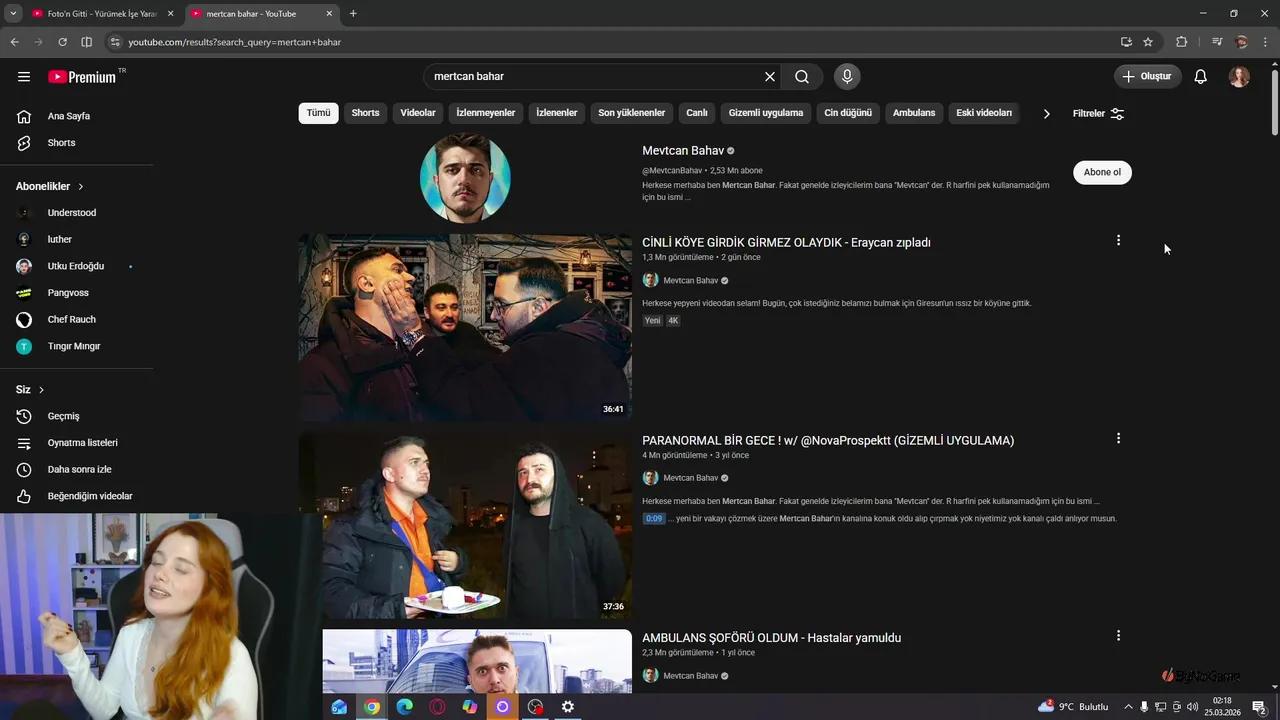1280x720 pixels.
Task: Select the Canlı filter chip
Action: [697, 113]
